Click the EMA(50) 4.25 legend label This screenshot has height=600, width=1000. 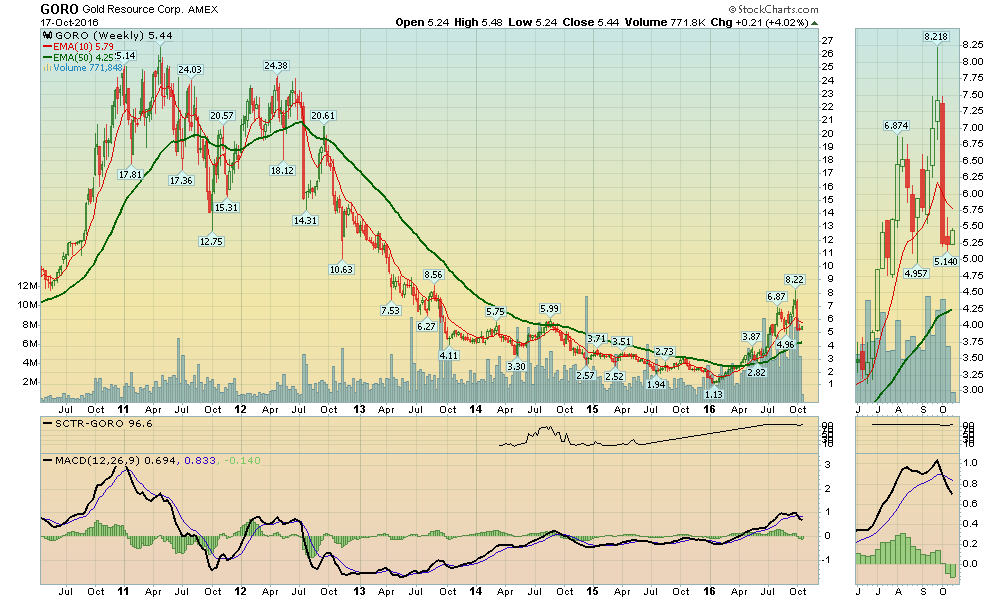[x=84, y=57]
